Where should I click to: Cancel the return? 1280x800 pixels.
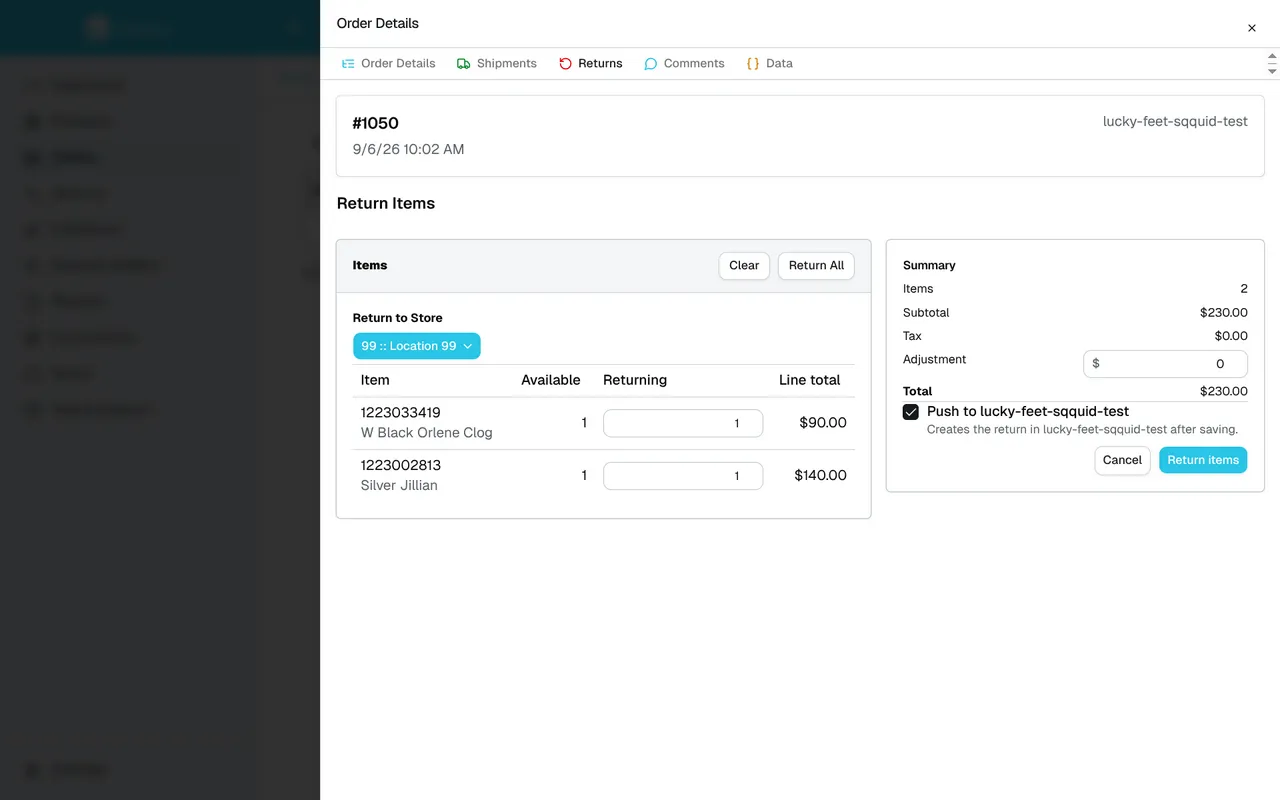(x=1122, y=460)
